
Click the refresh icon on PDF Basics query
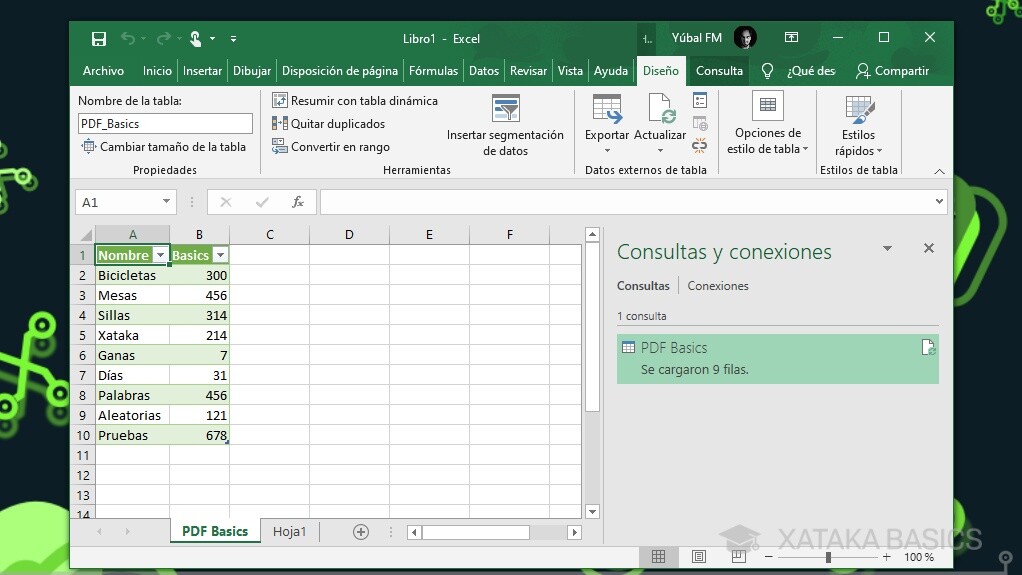tap(928, 347)
